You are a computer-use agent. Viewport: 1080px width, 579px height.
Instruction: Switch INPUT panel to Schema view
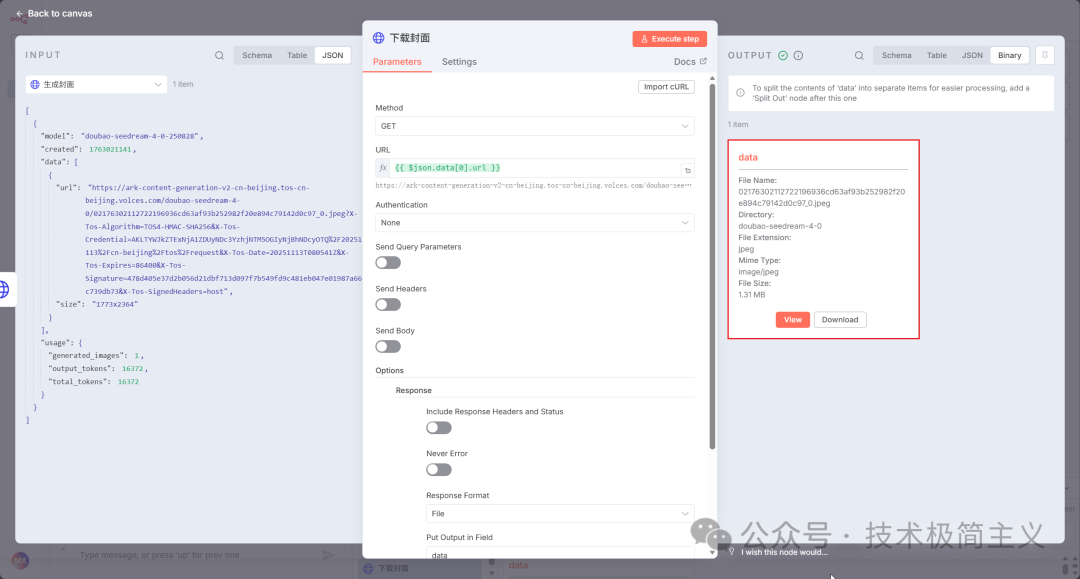coord(257,55)
